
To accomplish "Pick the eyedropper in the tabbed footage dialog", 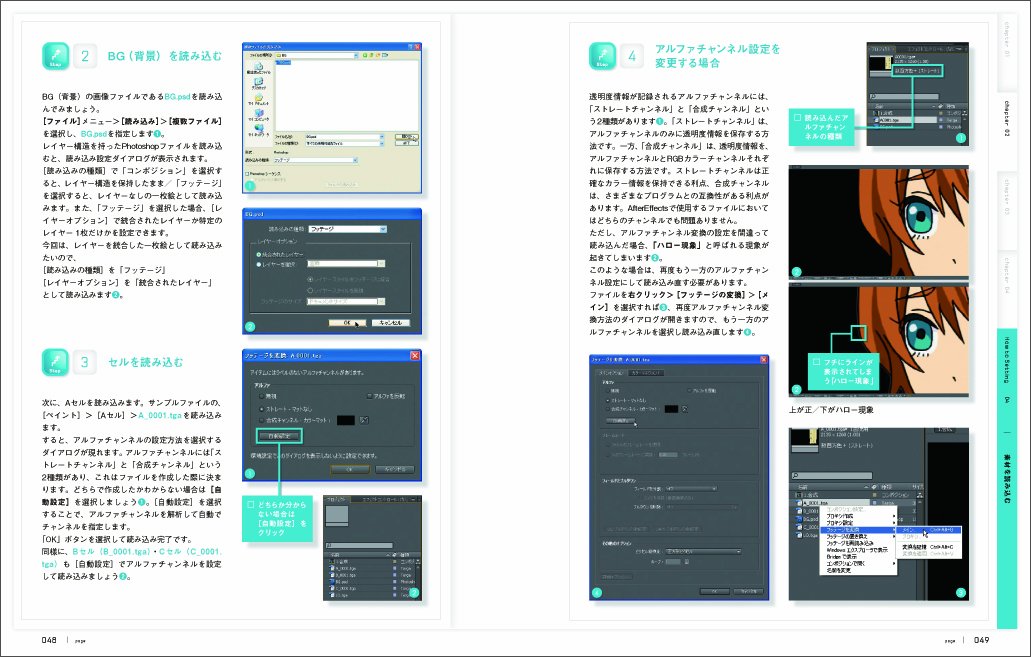I will (x=684, y=409).
